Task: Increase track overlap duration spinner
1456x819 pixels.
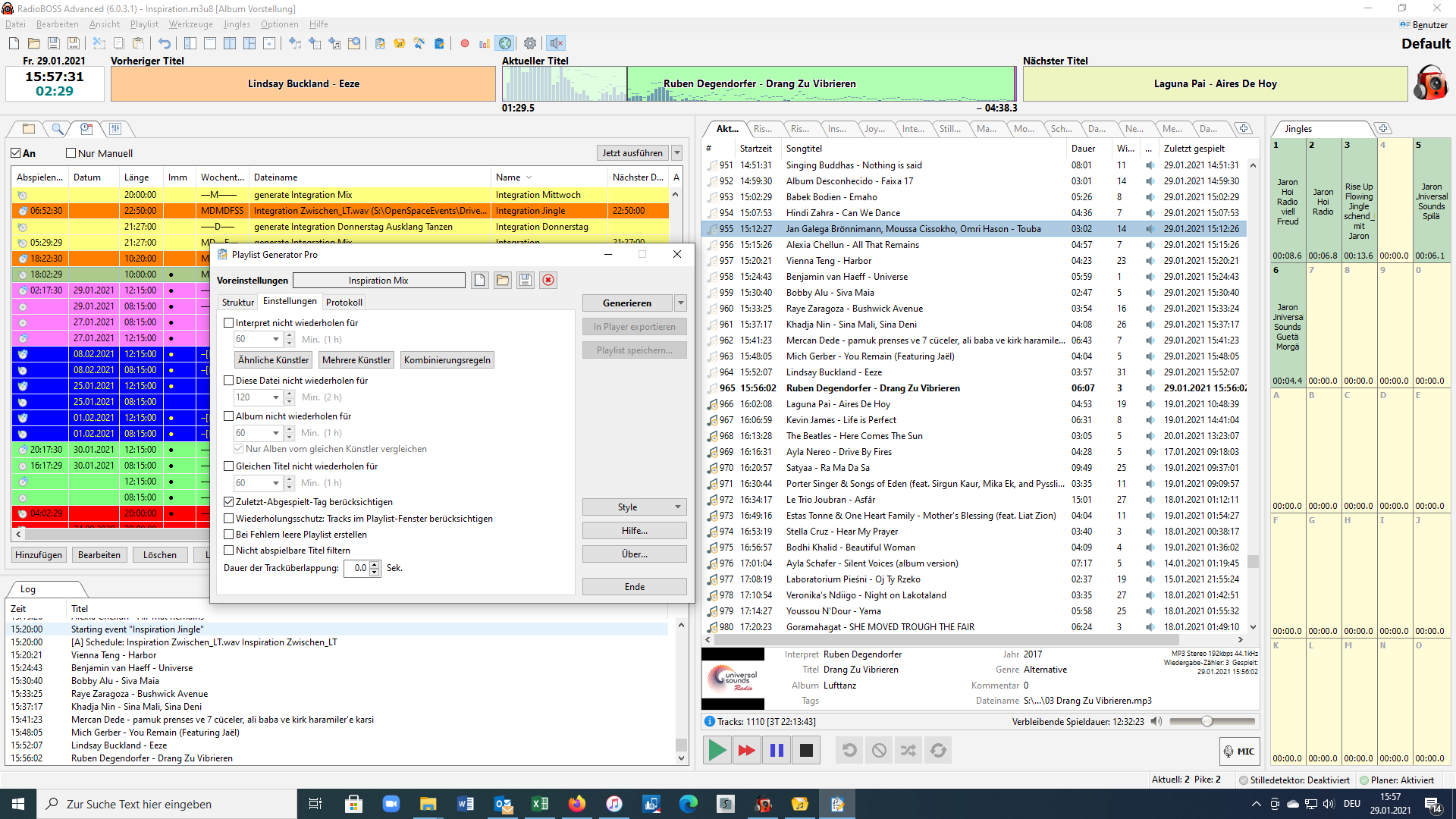Action: click(375, 564)
